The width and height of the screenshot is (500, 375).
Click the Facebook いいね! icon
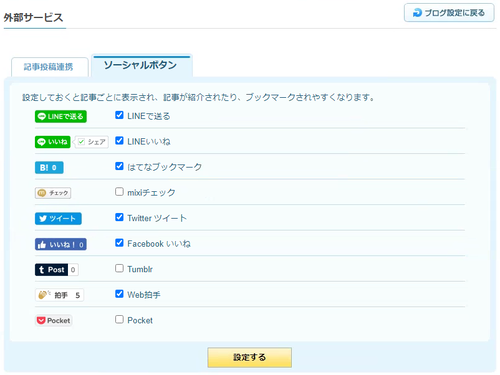(61, 244)
